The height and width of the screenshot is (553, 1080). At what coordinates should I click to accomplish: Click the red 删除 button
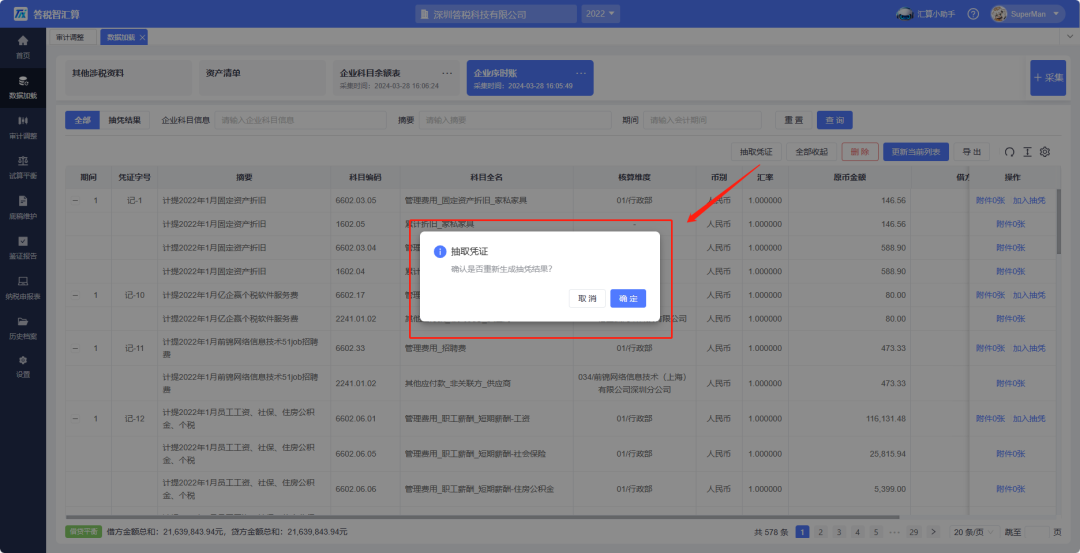(860, 152)
